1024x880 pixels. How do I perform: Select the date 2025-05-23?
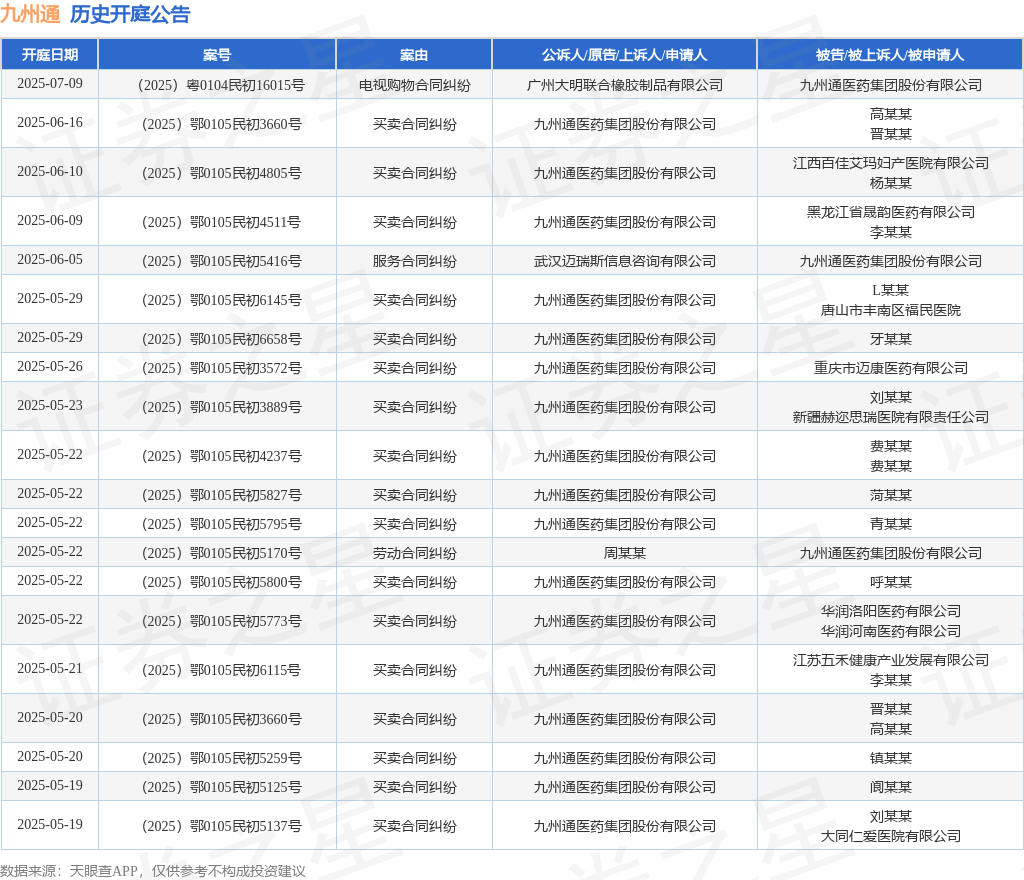click(x=50, y=406)
